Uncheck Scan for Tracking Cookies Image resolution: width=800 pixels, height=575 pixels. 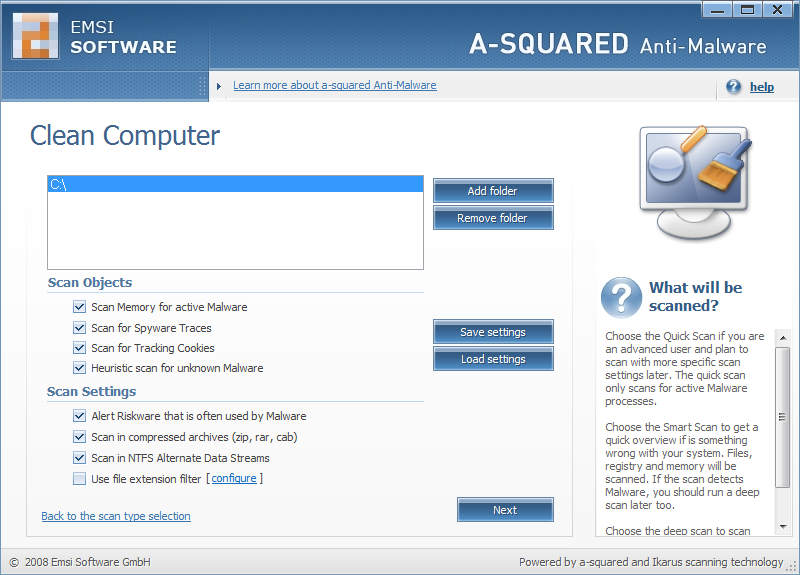(x=79, y=348)
